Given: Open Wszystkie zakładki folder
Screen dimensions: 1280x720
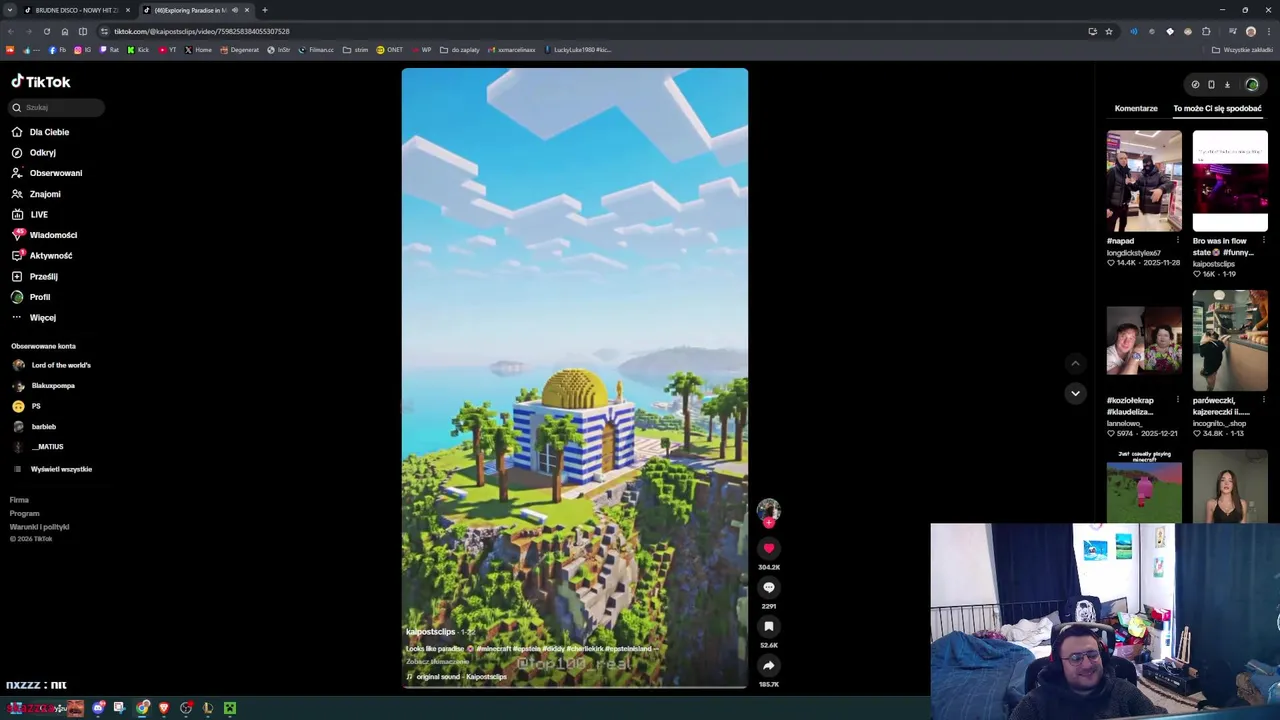Looking at the screenshot, I should click(x=1241, y=49).
